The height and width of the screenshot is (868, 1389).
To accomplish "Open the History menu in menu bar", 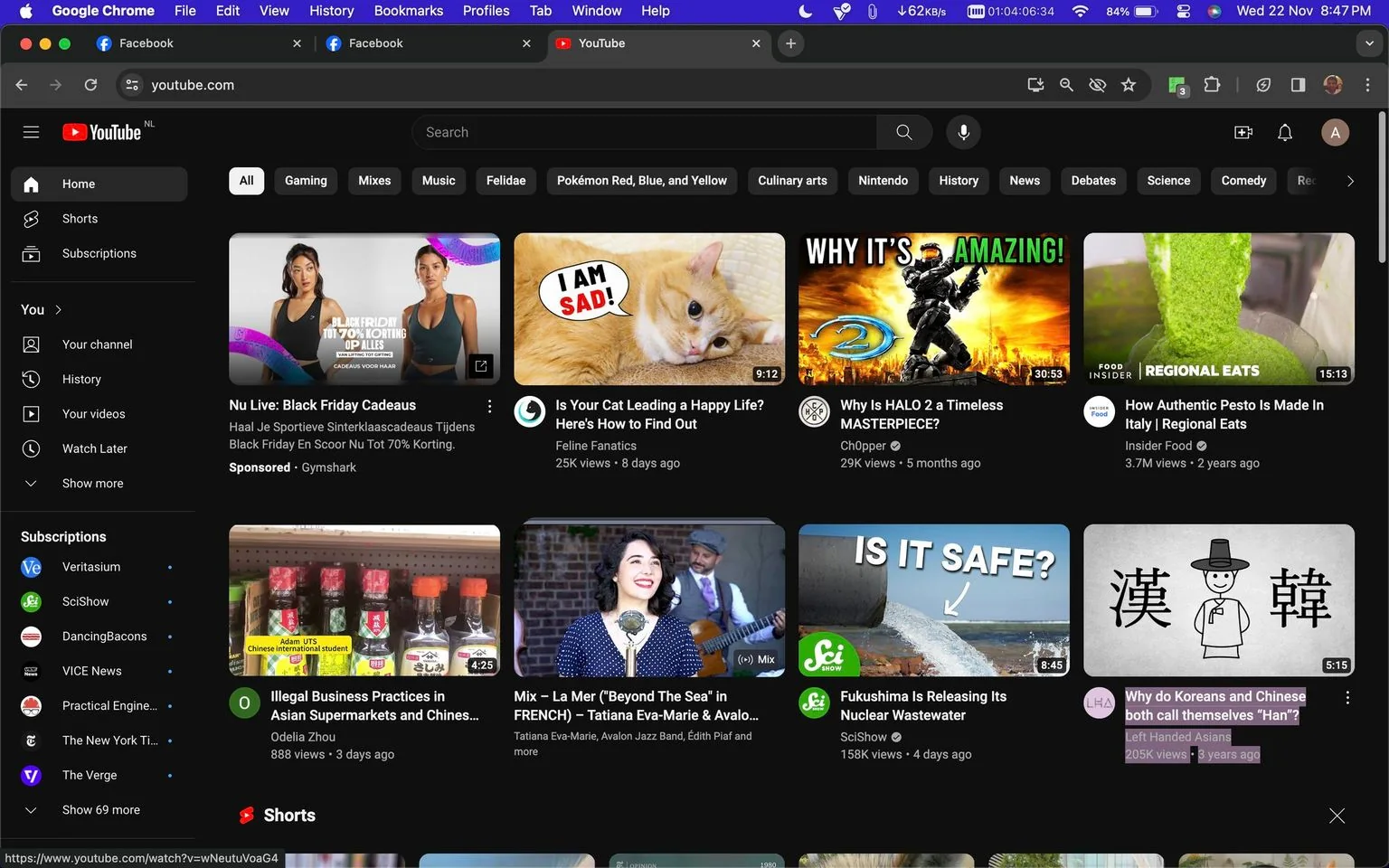I will [331, 11].
